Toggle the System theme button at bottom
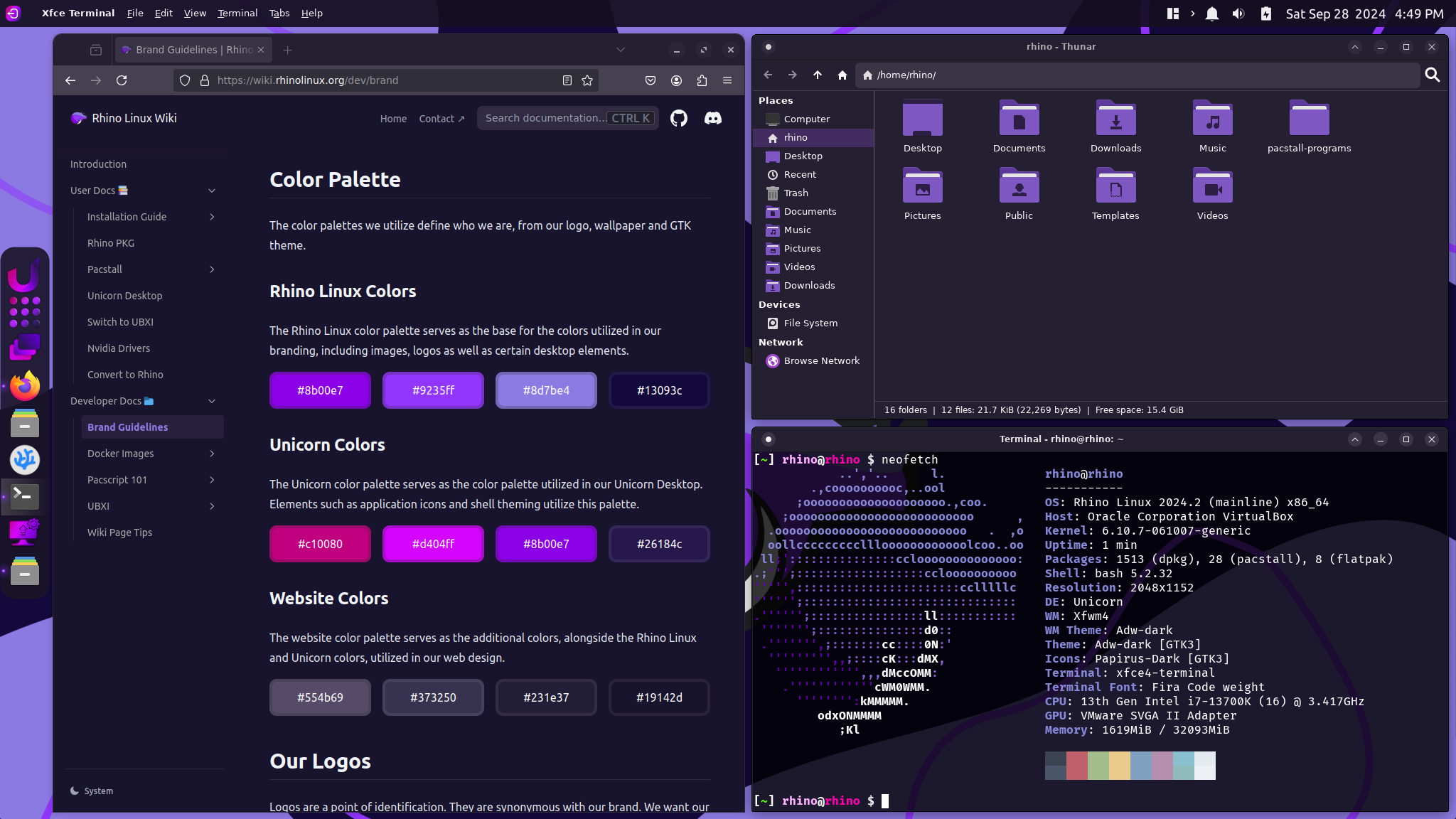The width and height of the screenshot is (1456, 819). (x=90, y=791)
